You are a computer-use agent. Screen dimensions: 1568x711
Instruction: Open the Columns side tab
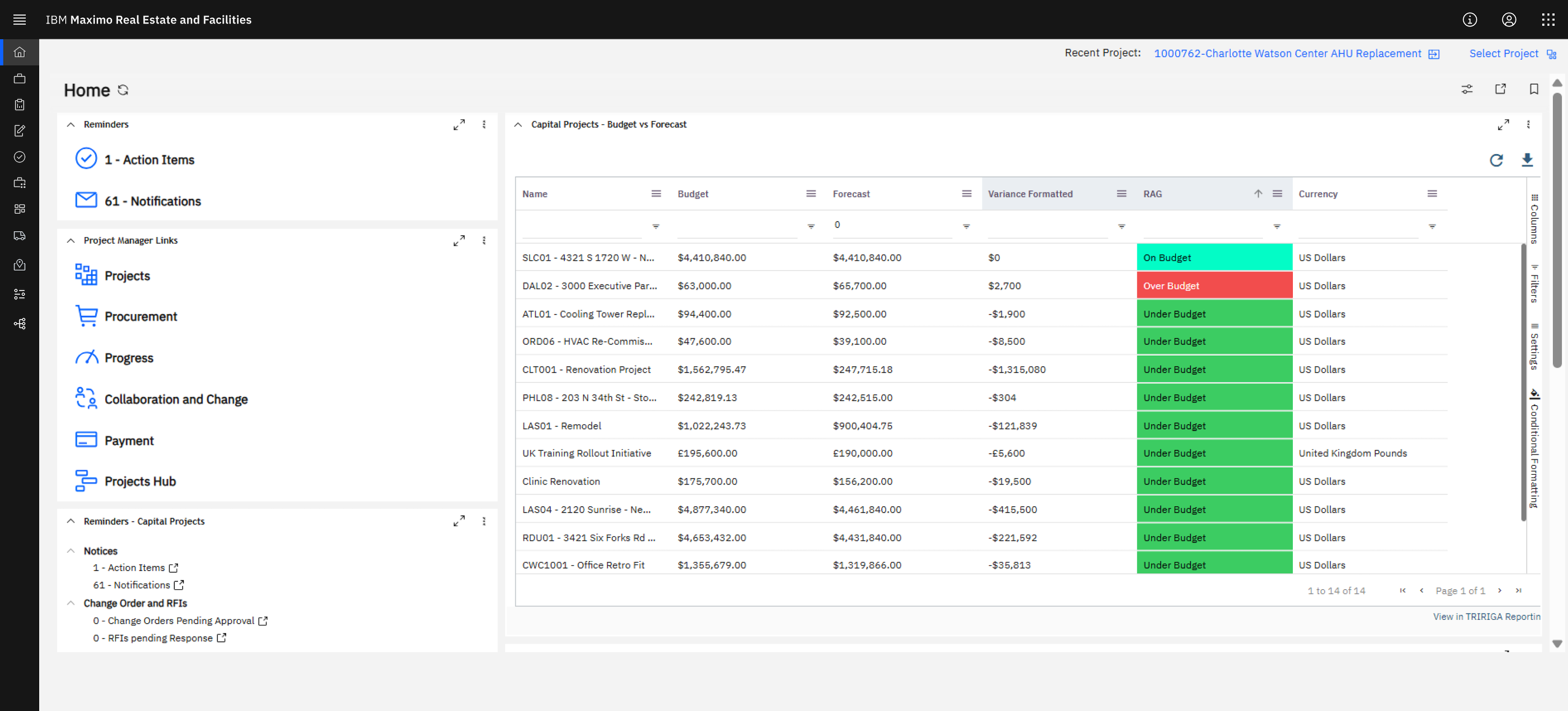(1534, 219)
